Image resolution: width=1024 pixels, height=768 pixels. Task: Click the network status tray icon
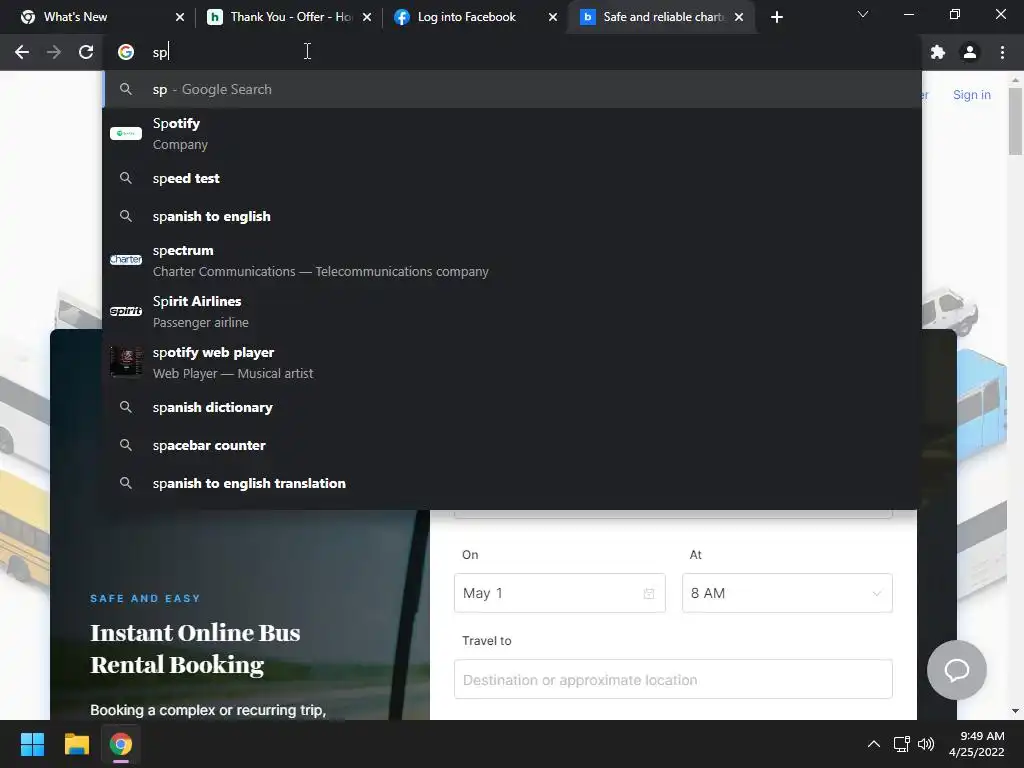pyautogui.click(x=902, y=744)
